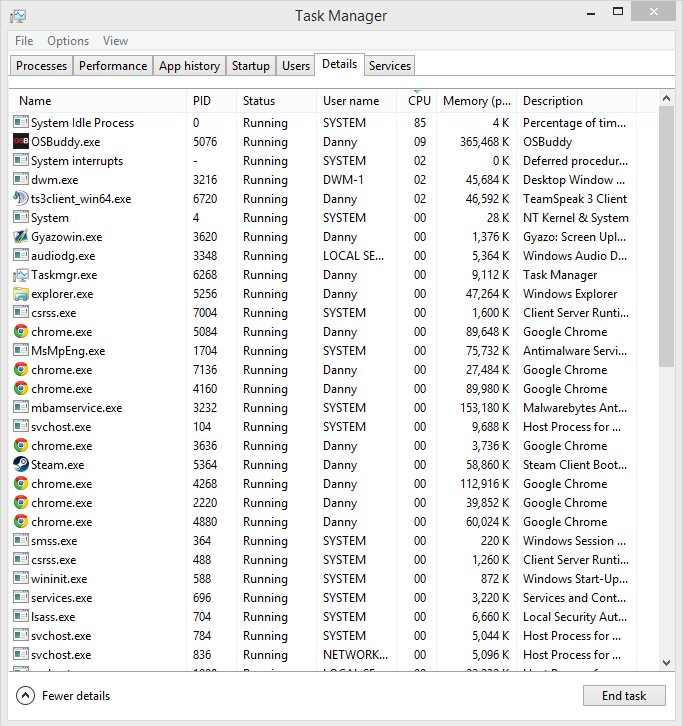Click the lsass.exe process icon

pyautogui.click(x=21, y=616)
